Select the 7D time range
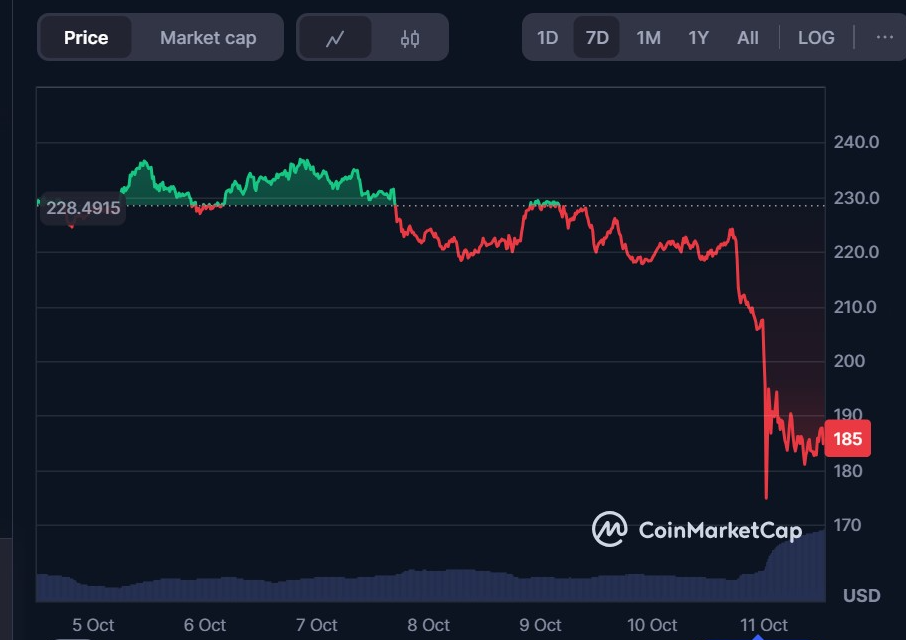 click(x=597, y=38)
